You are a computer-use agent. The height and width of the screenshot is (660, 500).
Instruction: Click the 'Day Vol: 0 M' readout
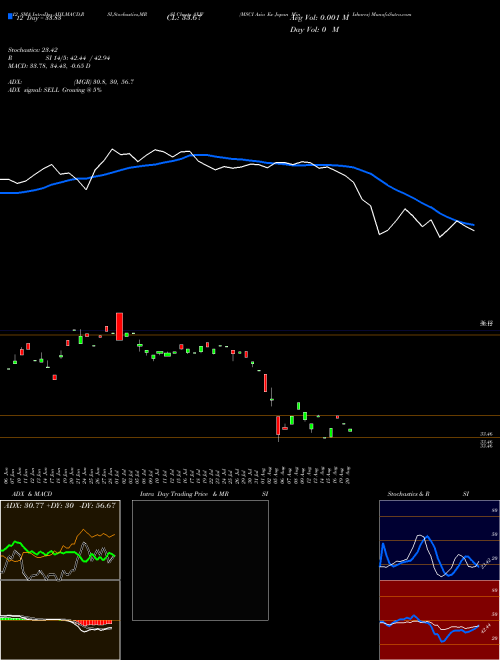pyautogui.click(x=314, y=30)
